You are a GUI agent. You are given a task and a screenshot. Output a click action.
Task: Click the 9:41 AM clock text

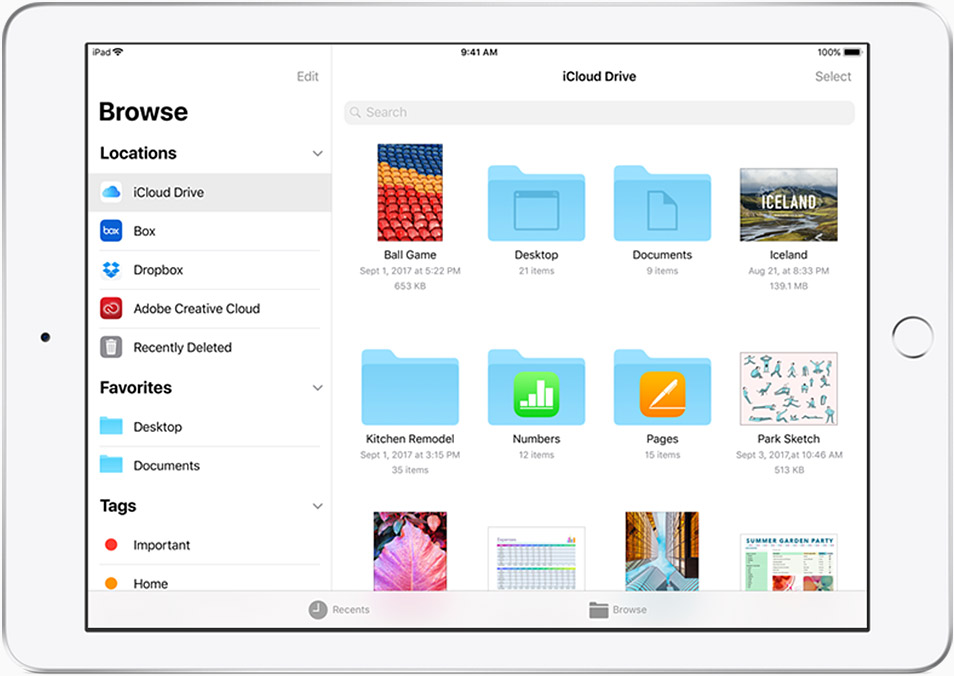point(479,52)
